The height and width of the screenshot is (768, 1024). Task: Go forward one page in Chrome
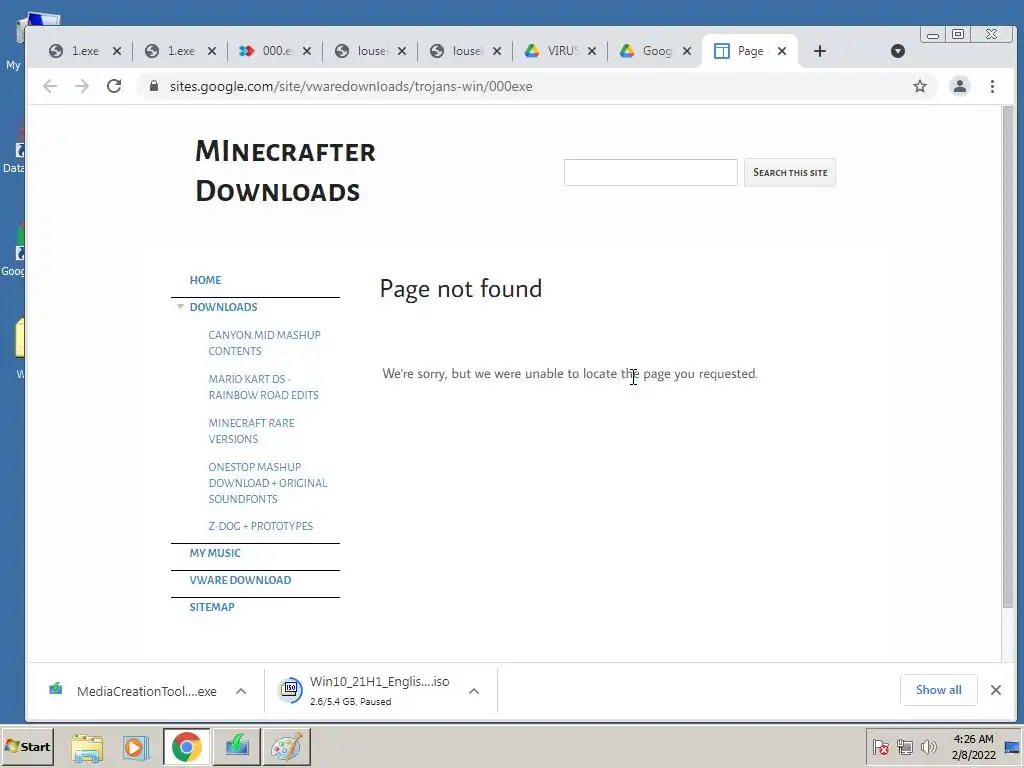[82, 86]
